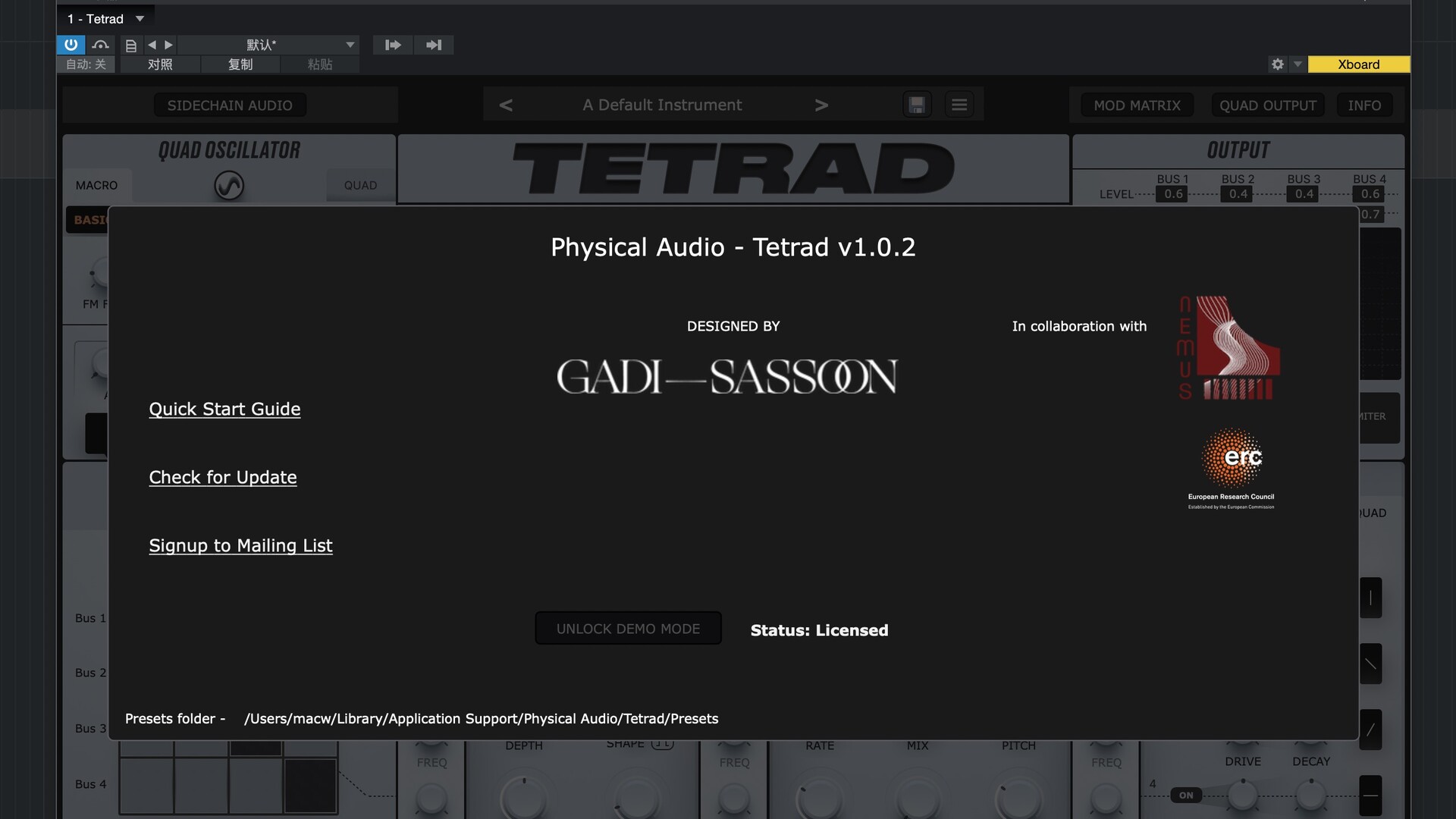
Task: Click the NEMUS project logo
Action: (1228, 348)
